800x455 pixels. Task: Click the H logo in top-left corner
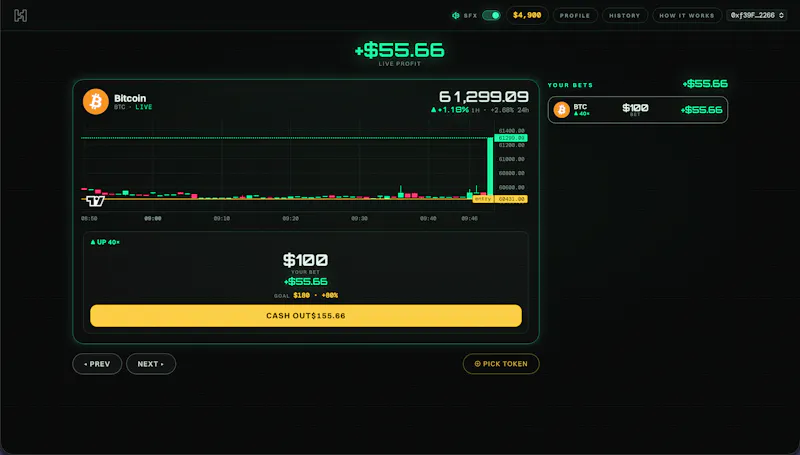tap(20, 16)
